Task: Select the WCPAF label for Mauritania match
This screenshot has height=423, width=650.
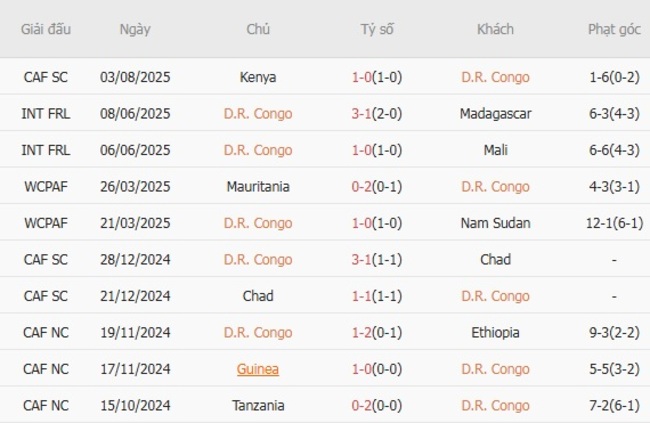Action: coord(45,187)
